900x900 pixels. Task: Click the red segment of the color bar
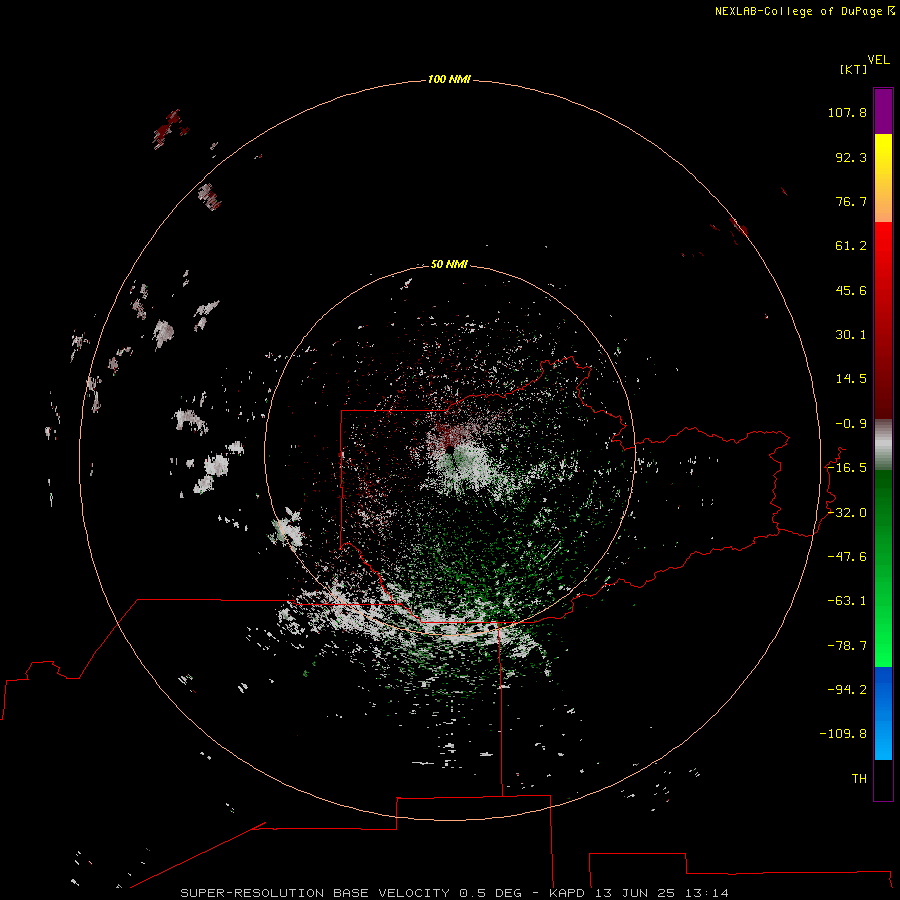pyautogui.click(x=883, y=320)
